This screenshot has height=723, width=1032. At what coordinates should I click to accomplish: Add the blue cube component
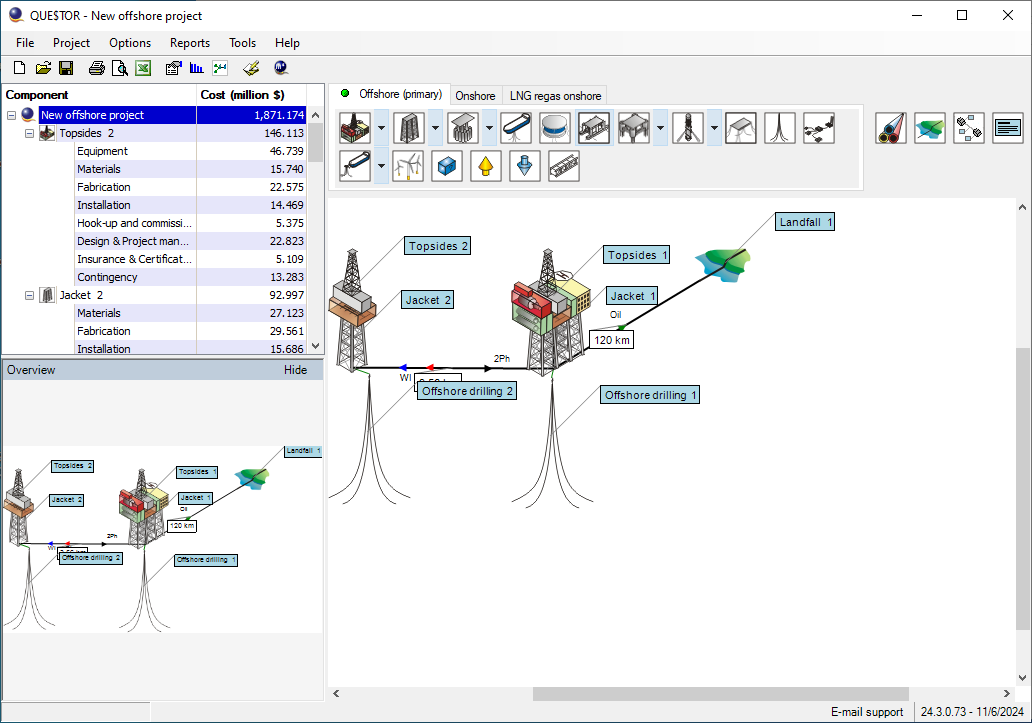point(447,166)
